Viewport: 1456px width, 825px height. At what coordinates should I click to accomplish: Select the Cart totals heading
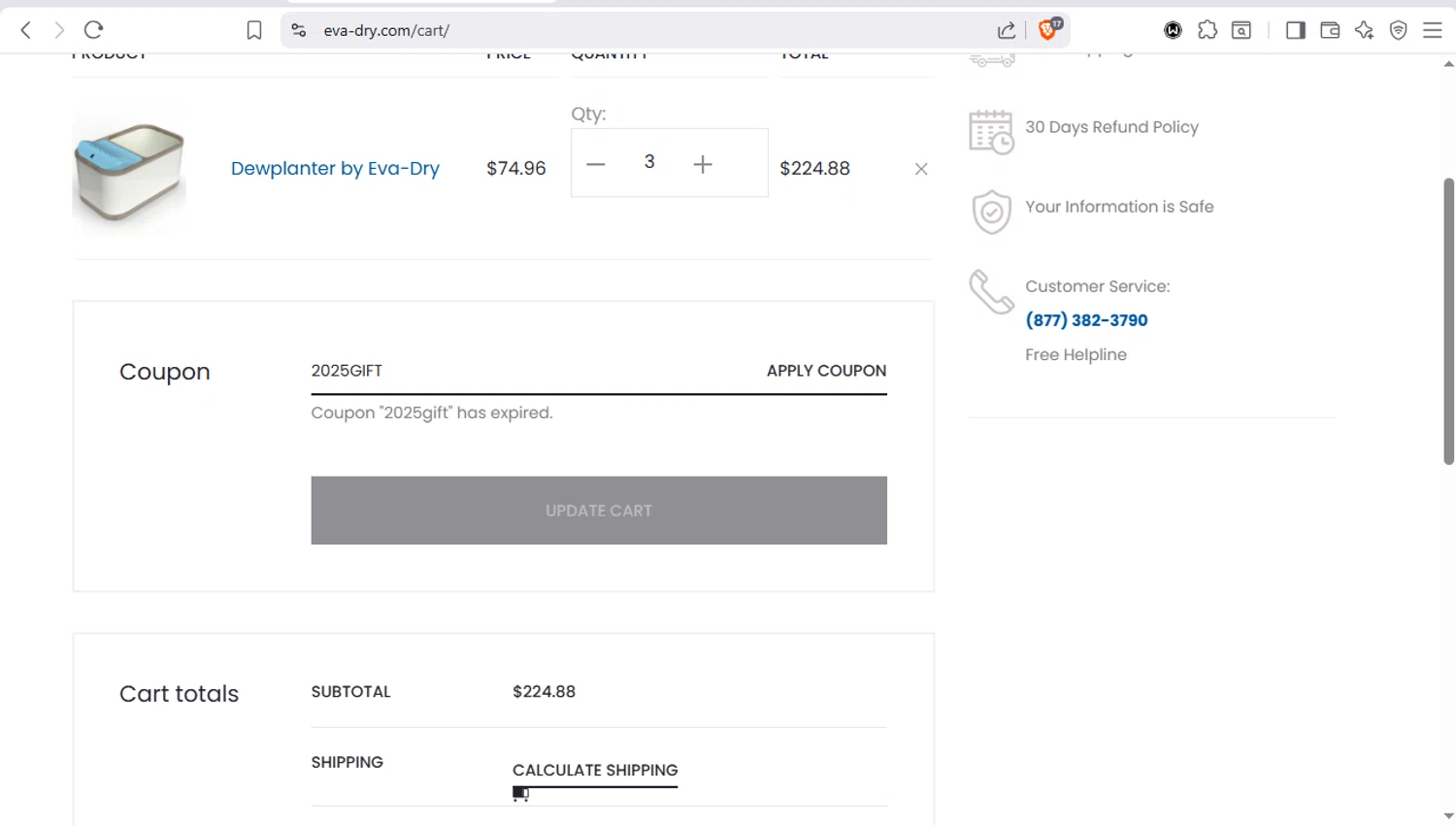[179, 694]
